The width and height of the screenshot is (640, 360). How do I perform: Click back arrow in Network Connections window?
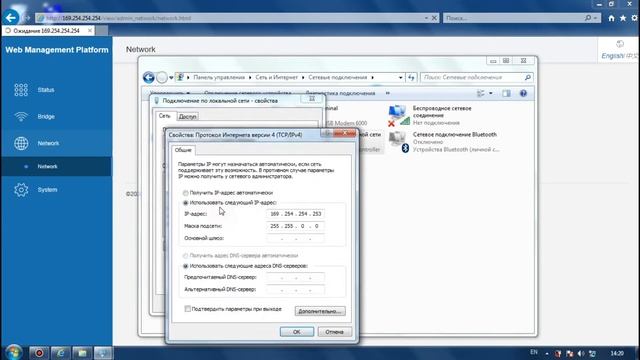(x=149, y=77)
